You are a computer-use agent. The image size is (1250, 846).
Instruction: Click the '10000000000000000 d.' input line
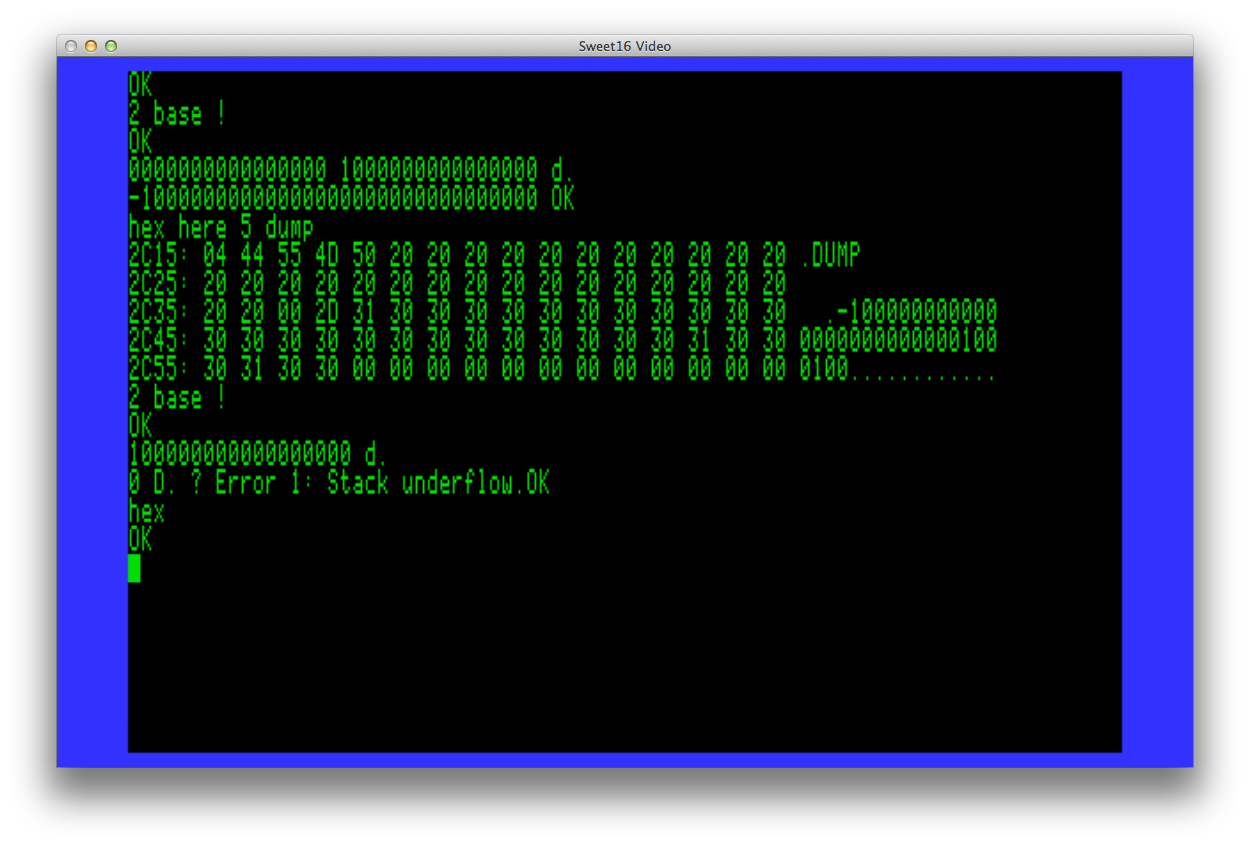[257, 454]
